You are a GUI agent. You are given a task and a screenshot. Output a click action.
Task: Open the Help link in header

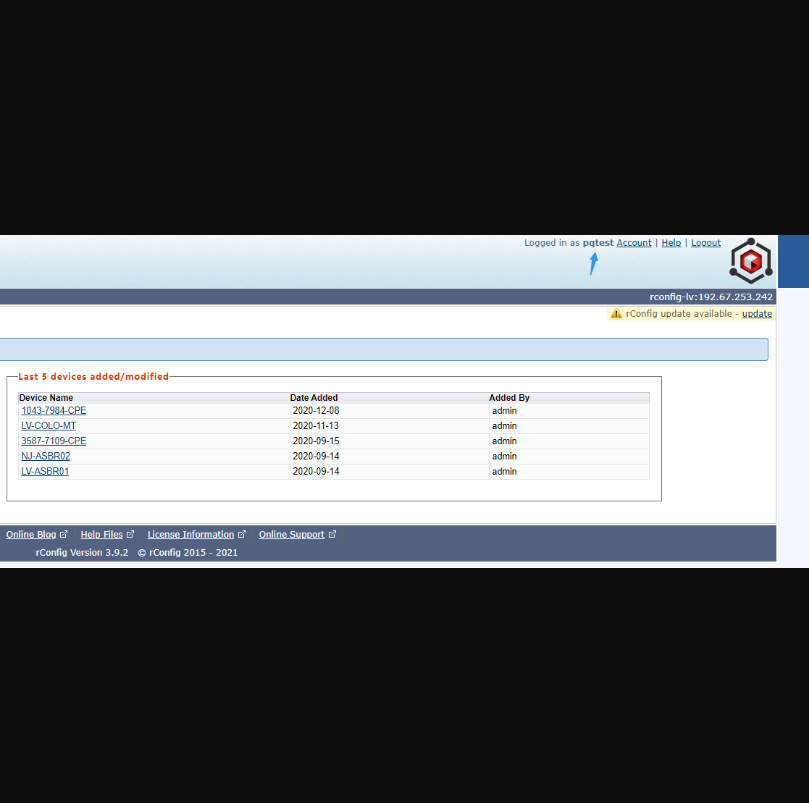pos(671,243)
